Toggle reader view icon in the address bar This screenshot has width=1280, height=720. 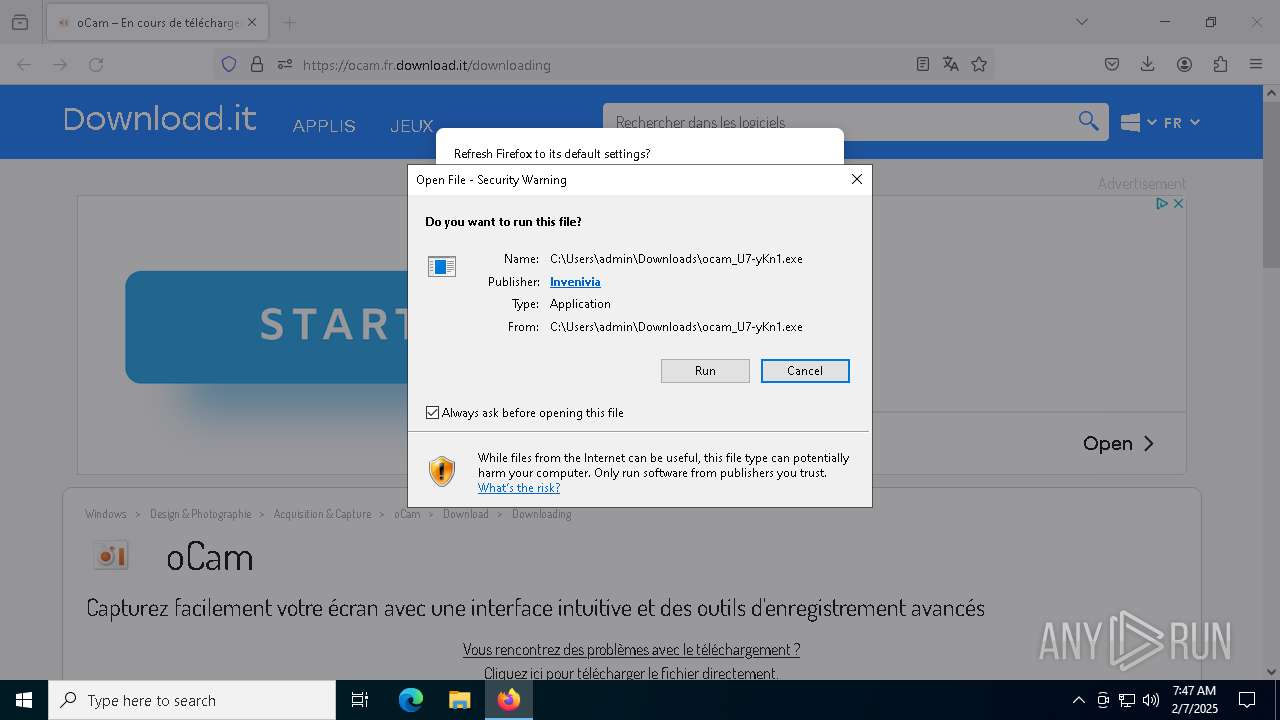click(x=923, y=64)
